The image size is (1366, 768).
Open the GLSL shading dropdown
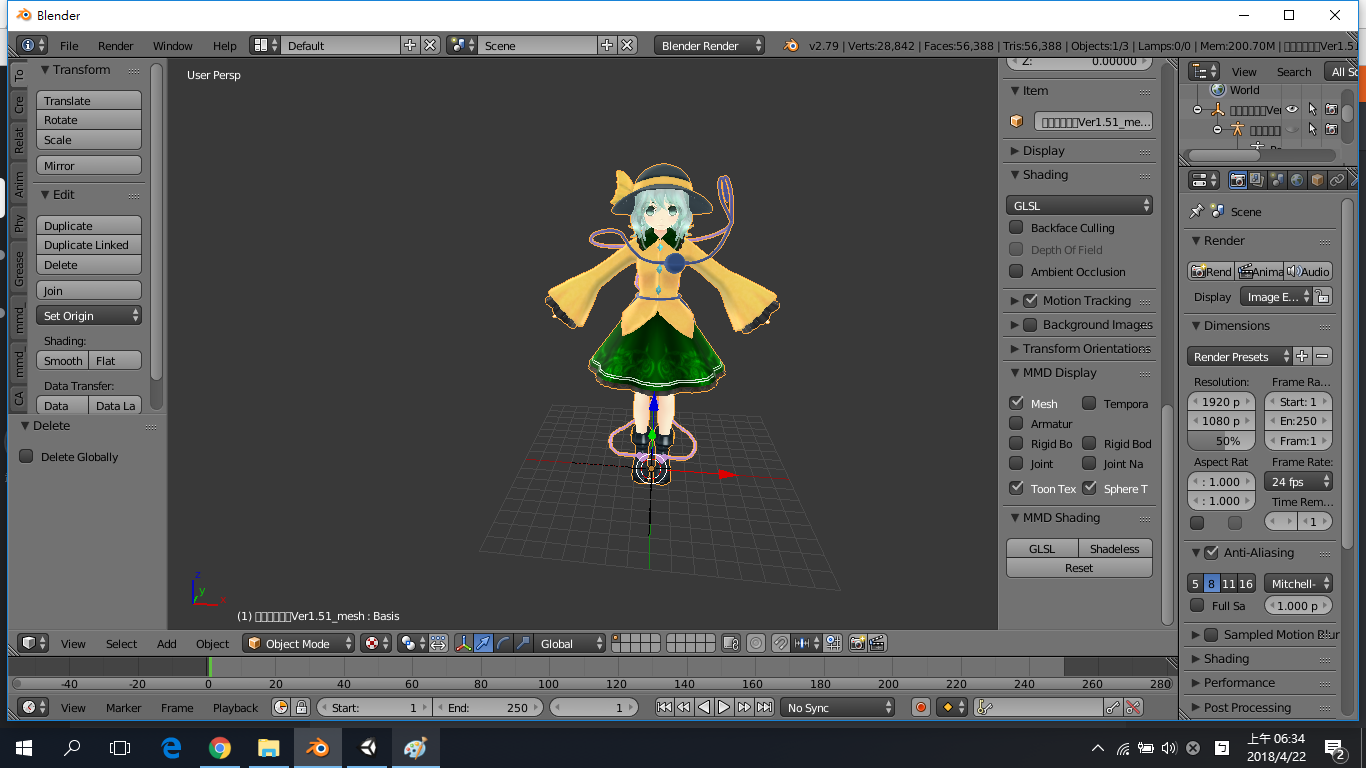(x=1079, y=205)
